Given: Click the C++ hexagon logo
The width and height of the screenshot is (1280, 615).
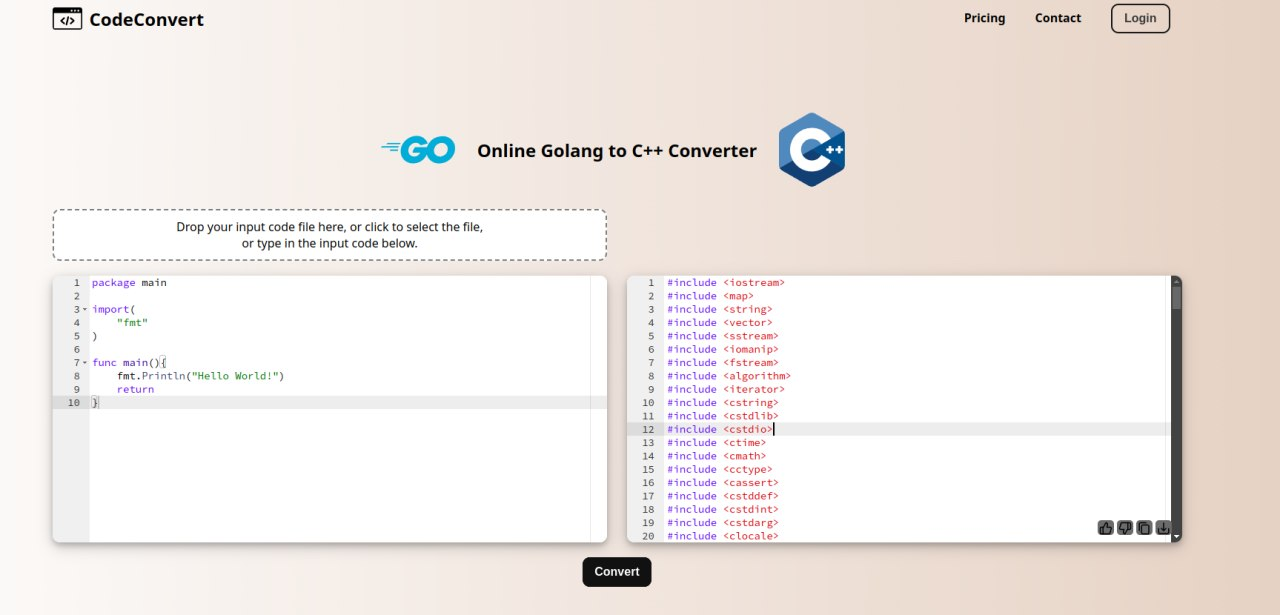Looking at the screenshot, I should point(812,150).
